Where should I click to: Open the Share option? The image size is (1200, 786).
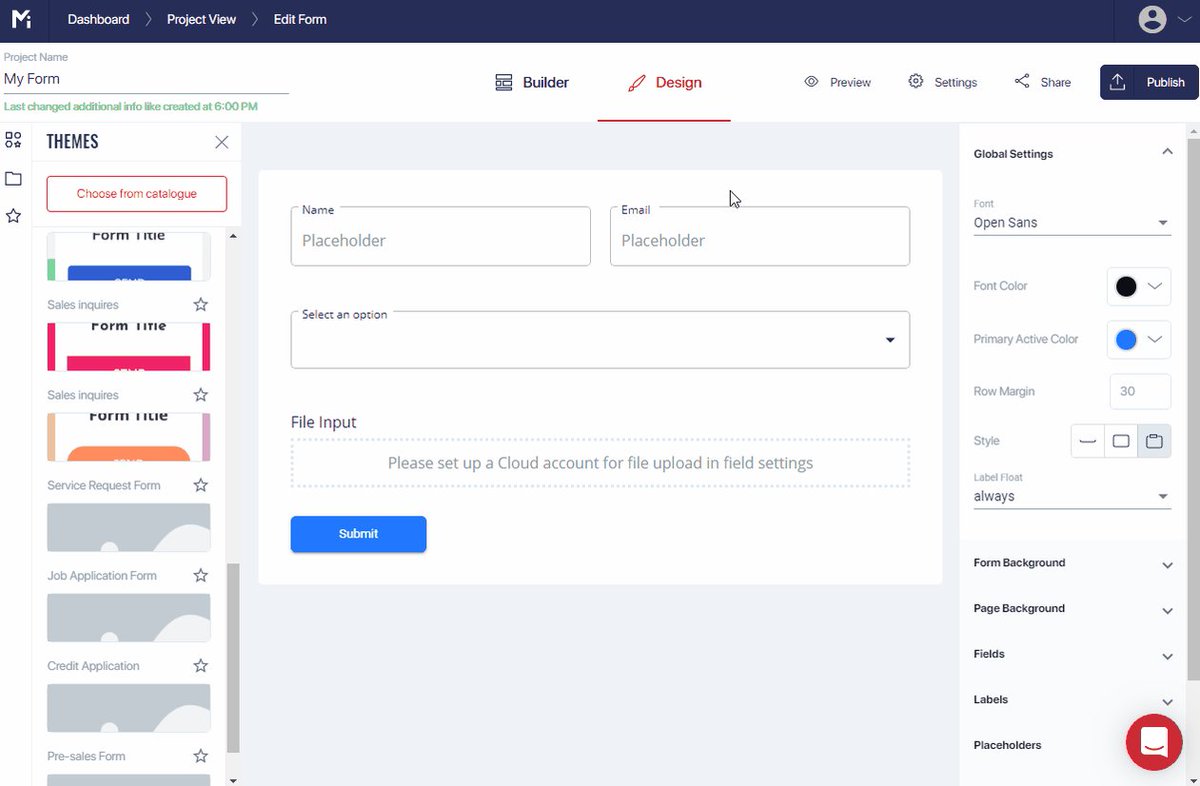tap(1042, 82)
